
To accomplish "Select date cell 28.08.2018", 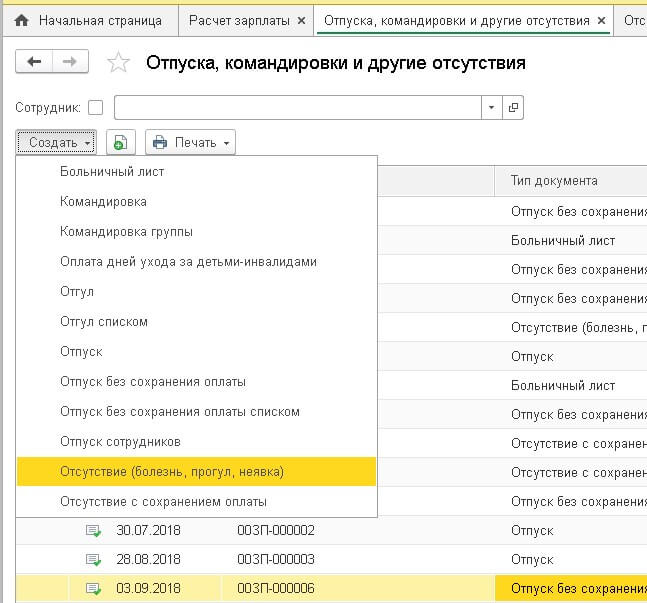I will 148,560.
